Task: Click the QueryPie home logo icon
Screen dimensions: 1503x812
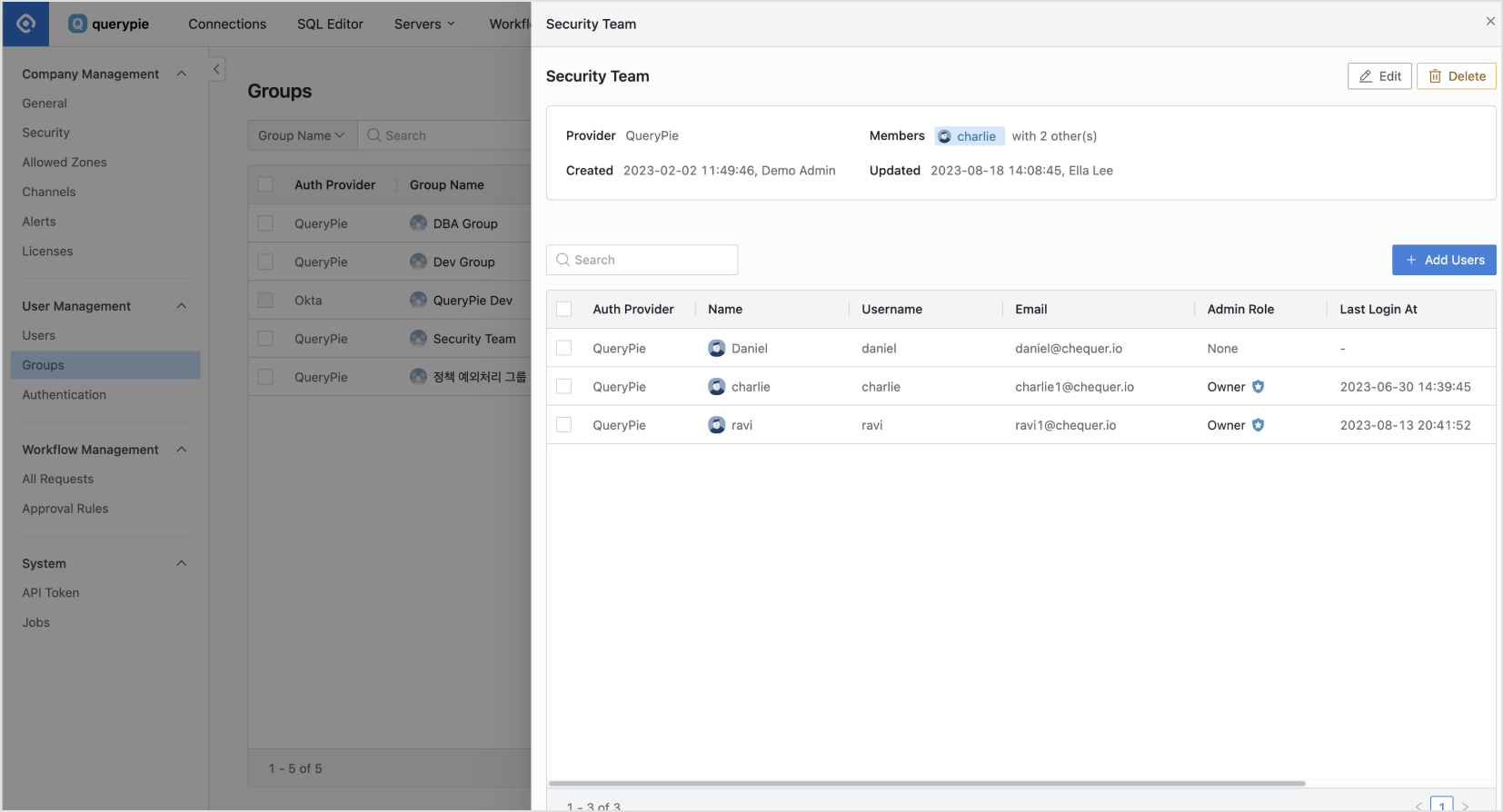Action: coord(25,24)
